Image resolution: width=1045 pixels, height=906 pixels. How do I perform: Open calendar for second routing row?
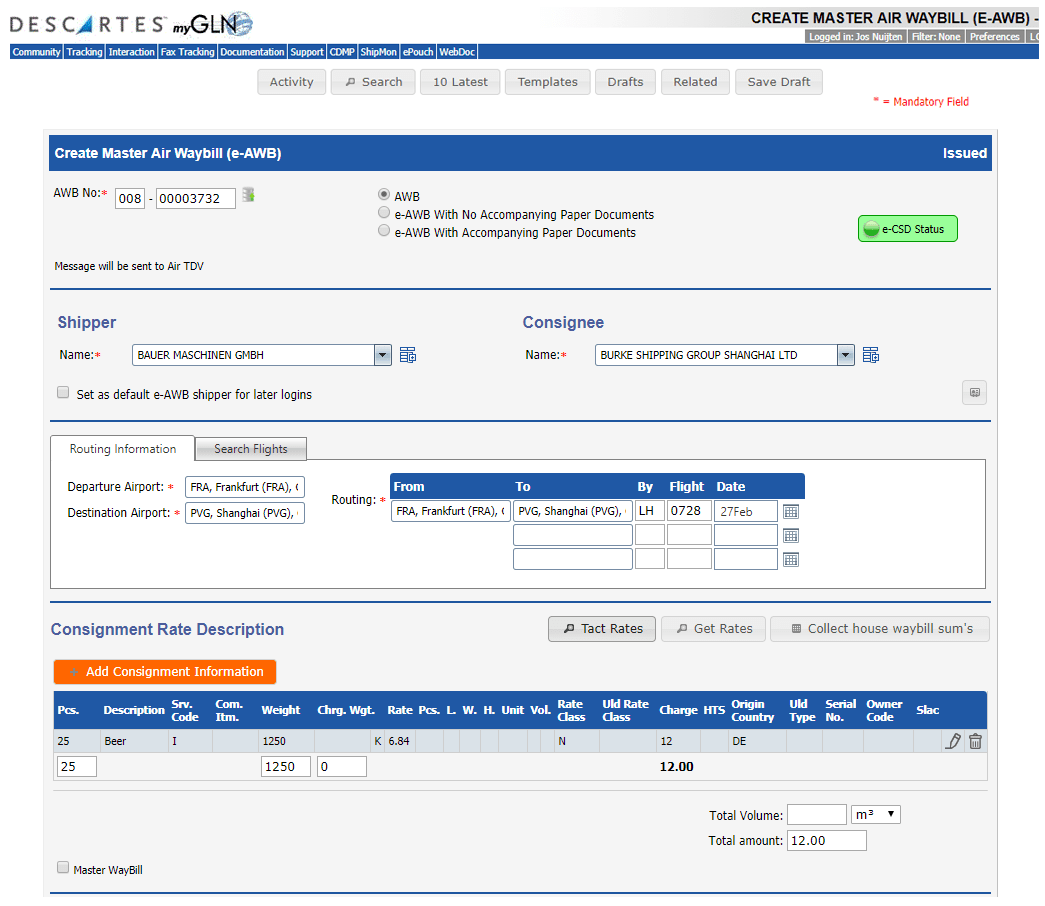(x=791, y=535)
